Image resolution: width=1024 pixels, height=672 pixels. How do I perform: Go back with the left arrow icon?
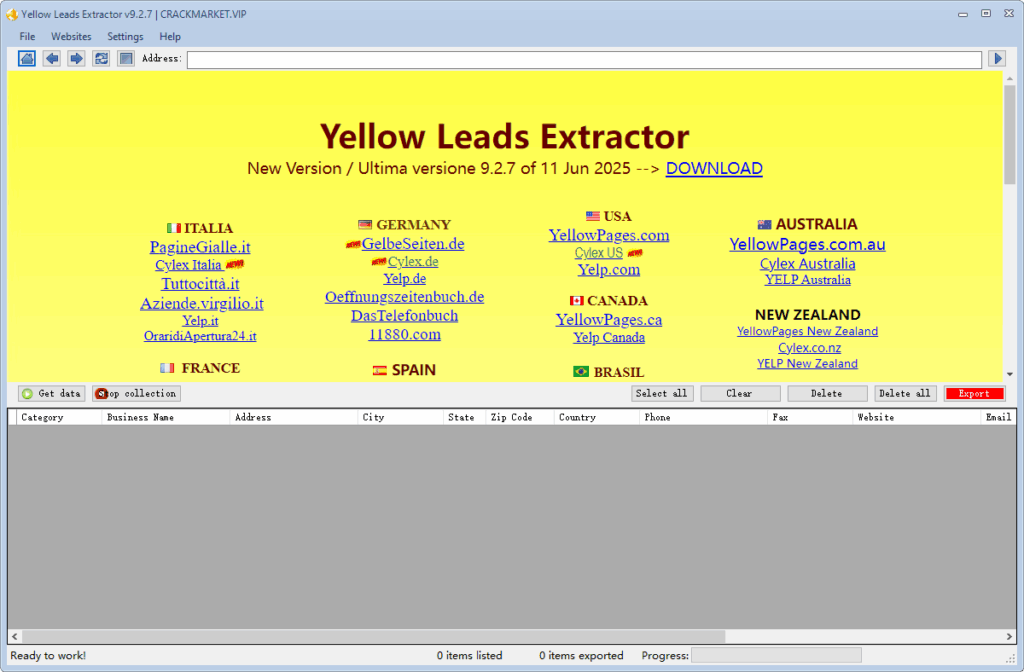pyautogui.click(x=52, y=59)
